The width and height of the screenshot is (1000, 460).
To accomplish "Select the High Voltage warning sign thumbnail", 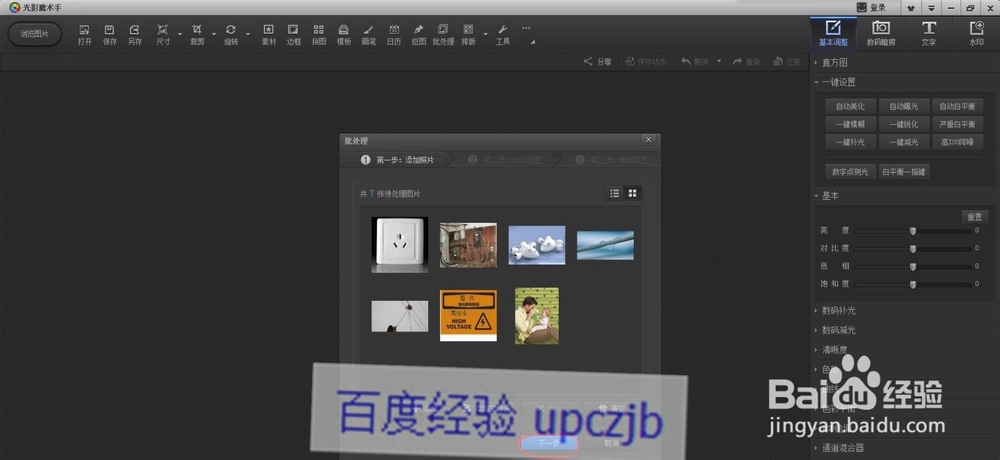I will (x=468, y=315).
